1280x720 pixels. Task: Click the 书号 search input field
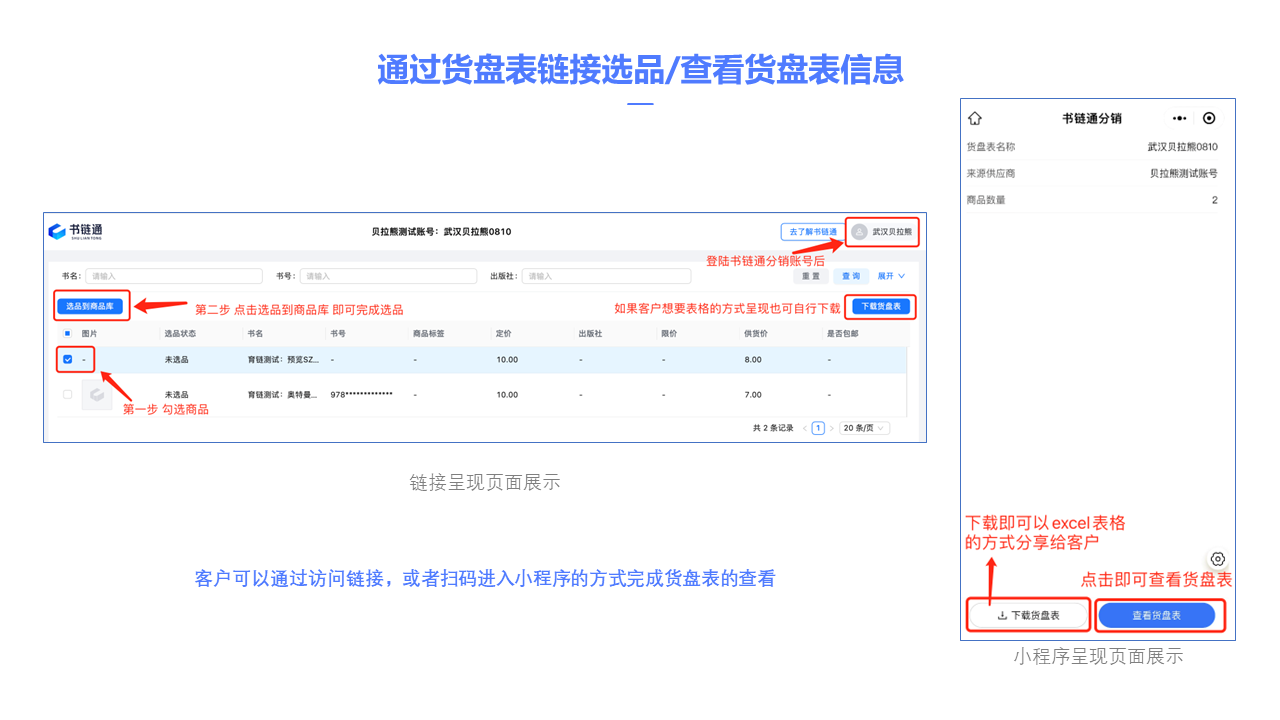388,276
